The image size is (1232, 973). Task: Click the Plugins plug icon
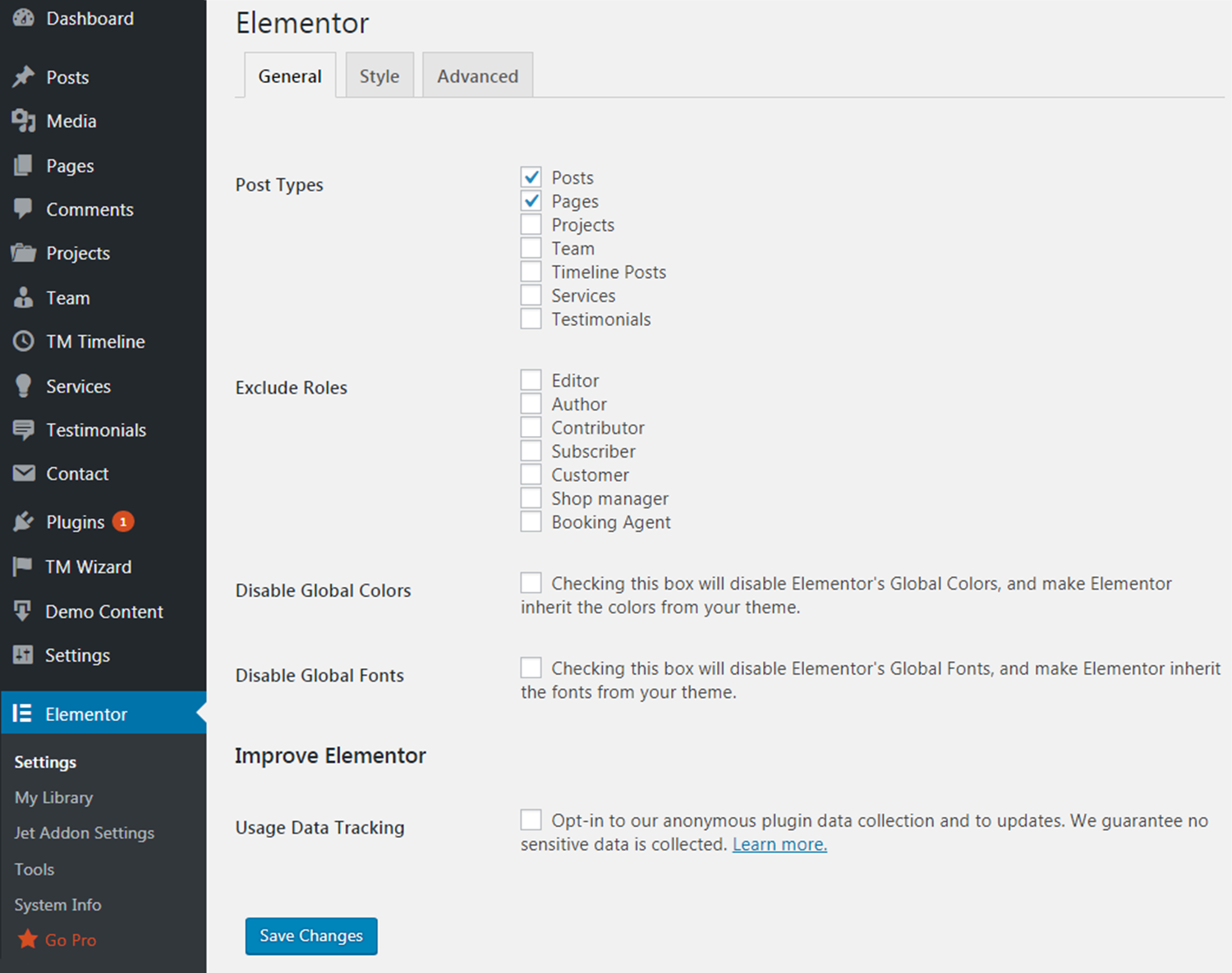(24, 522)
